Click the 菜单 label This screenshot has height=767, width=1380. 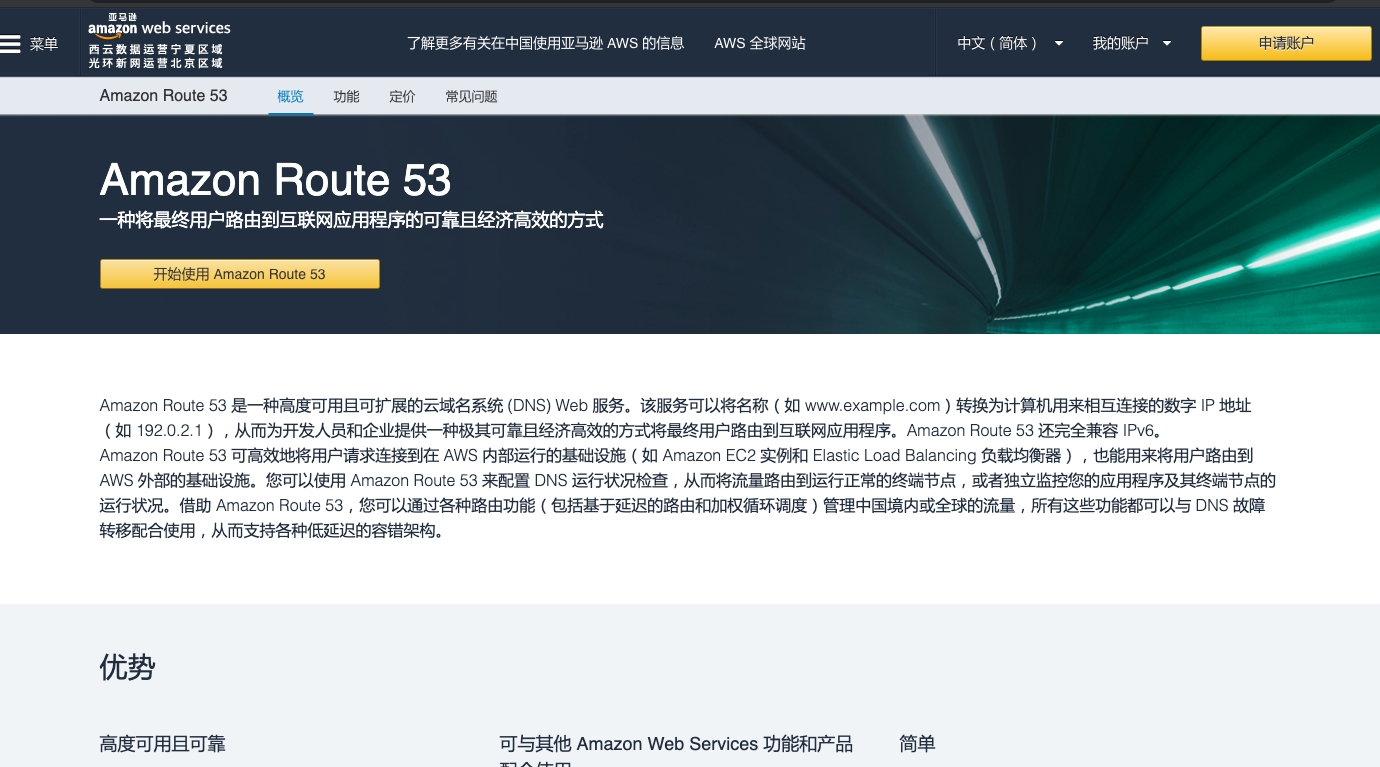(44, 44)
